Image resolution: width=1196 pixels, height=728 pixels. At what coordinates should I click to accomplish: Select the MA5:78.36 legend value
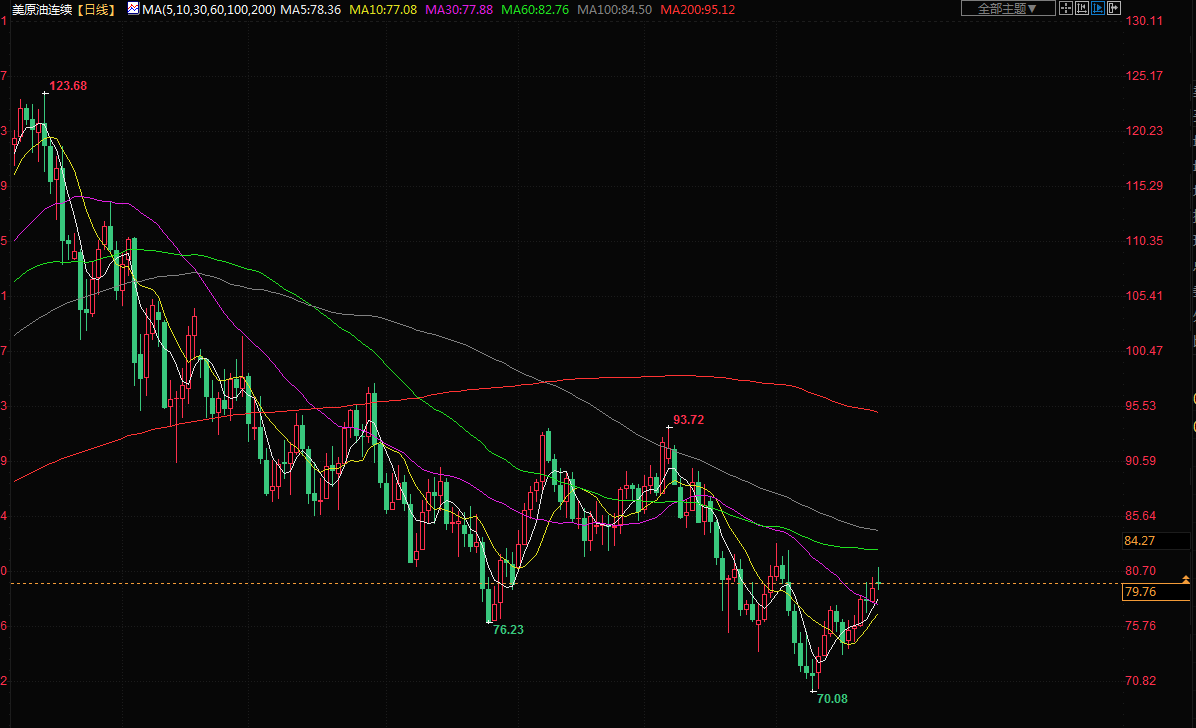(311, 9)
